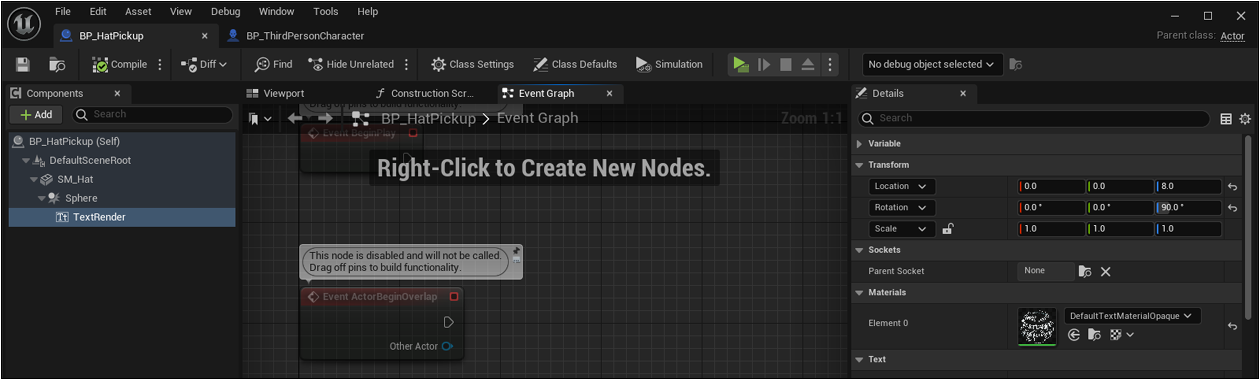The height and width of the screenshot is (380, 1260).
Task: Toggle Hide Unrelated nodes
Action: tap(351, 64)
